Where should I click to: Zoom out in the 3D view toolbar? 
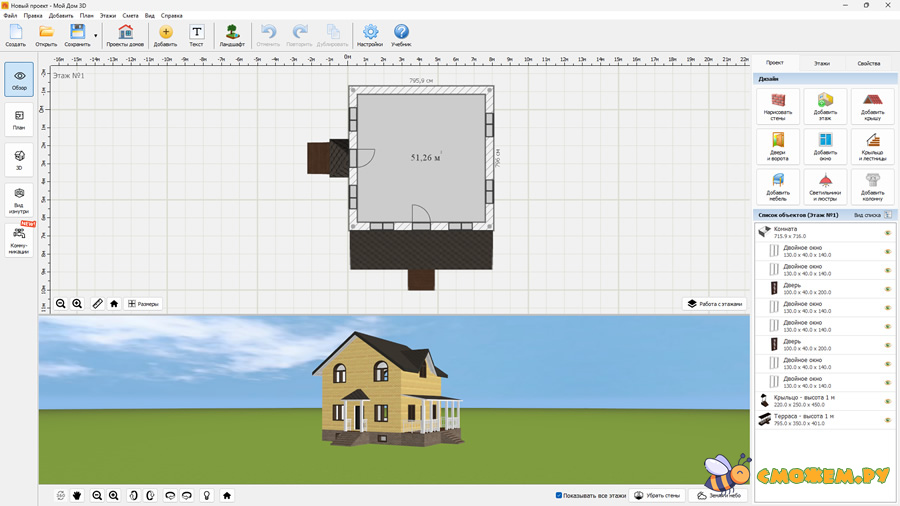click(x=97, y=495)
